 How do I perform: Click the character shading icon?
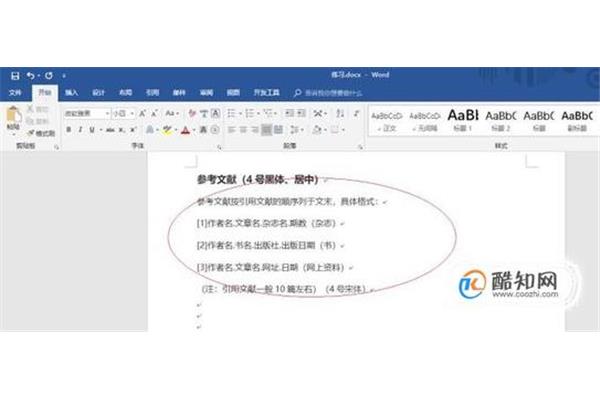[204, 130]
